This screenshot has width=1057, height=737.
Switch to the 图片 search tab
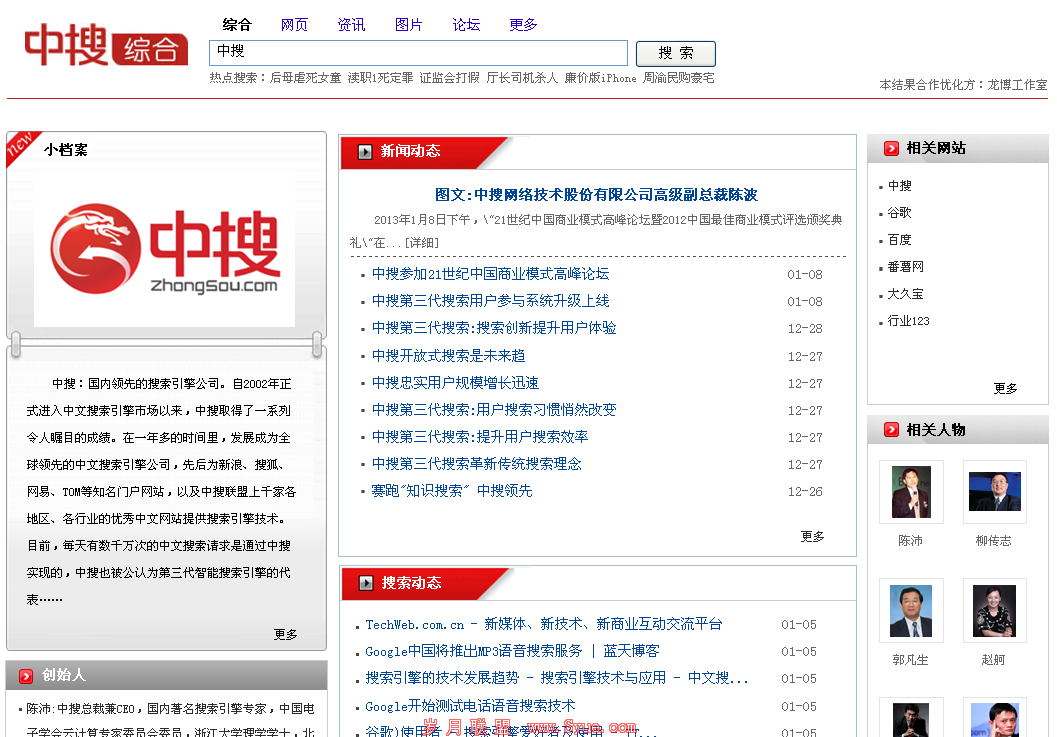pyautogui.click(x=409, y=25)
